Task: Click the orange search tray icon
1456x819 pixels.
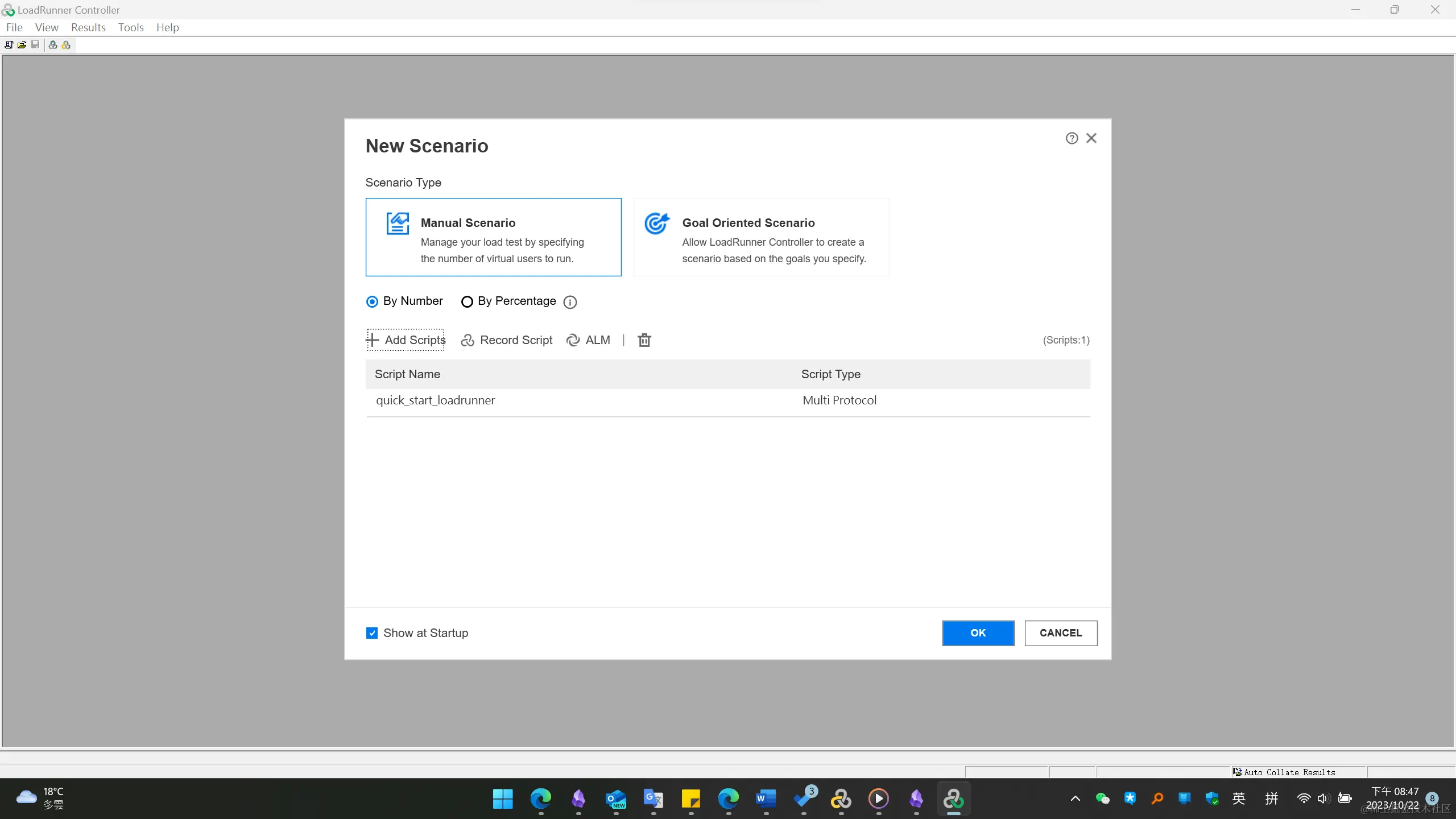Action: coord(1157,799)
